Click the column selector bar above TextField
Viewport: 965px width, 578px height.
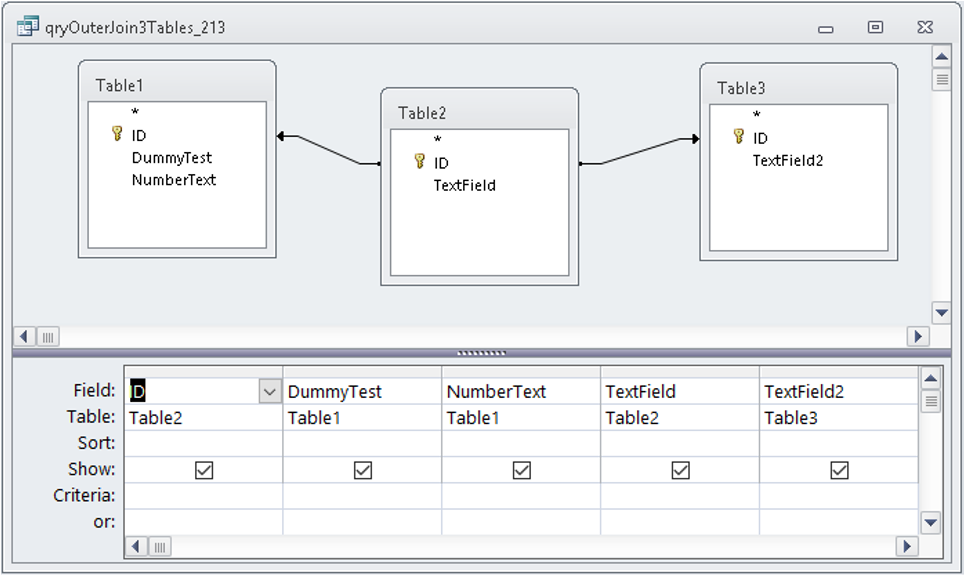[680, 372]
